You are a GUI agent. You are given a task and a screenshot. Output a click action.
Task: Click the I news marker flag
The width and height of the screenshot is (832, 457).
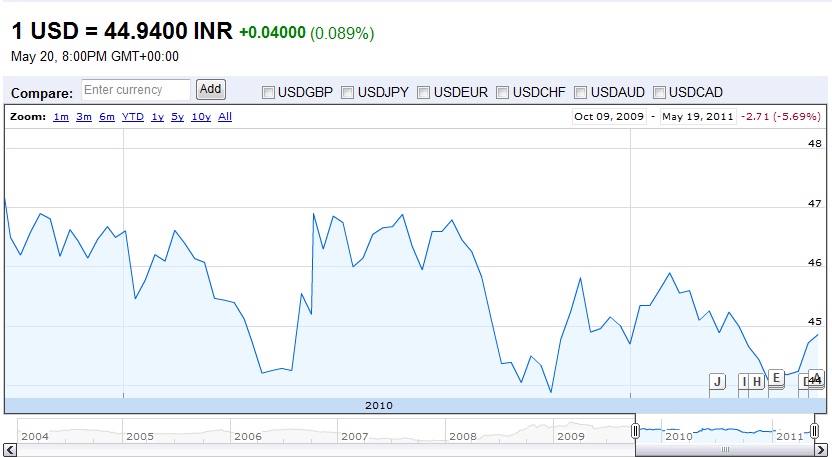click(743, 381)
